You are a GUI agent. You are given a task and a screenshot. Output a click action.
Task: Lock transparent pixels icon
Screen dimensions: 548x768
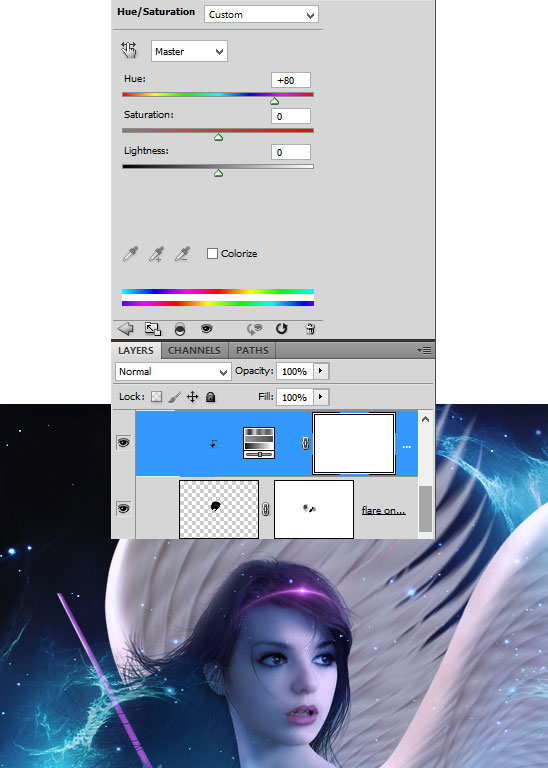156,397
